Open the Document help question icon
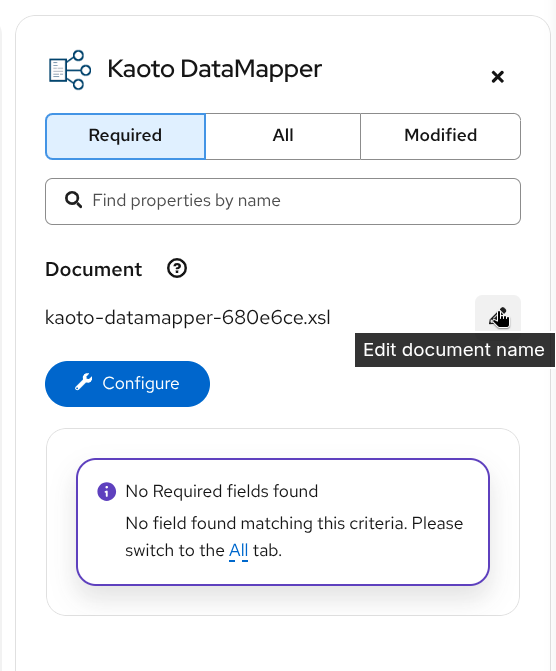This screenshot has width=556, height=671. (x=177, y=269)
